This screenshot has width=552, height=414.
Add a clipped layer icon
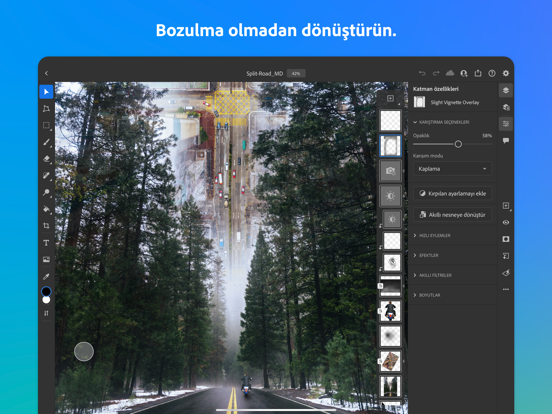(506, 256)
